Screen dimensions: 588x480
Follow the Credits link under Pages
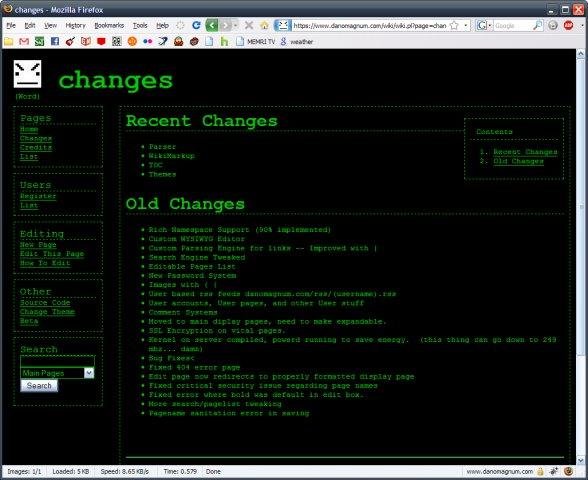click(x=36, y=147)
